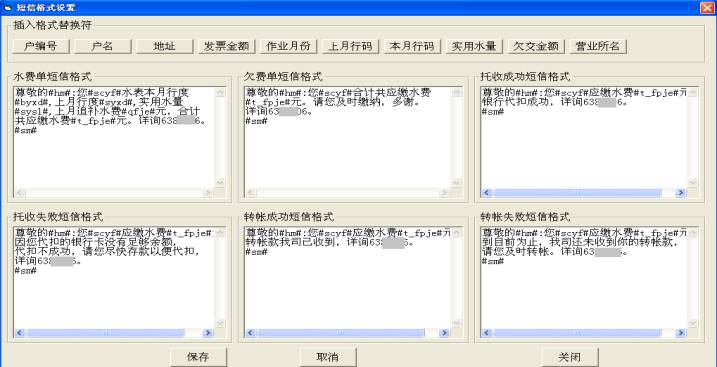Close the 短信格式设置 window via title bar X
The height and width of the screenshot is (367, 717).
(x=707, y=8)
